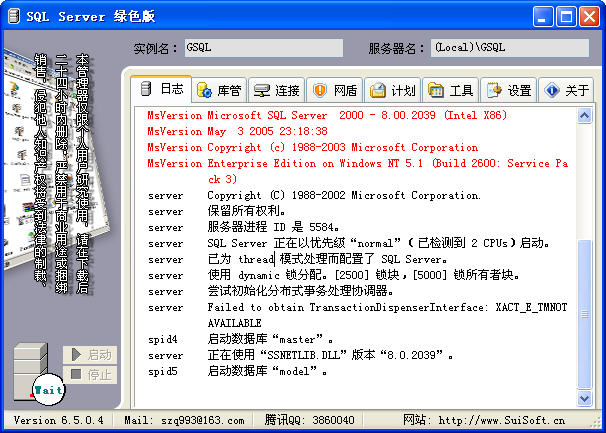Maximize the SQL Server window
The image size is (606, 433).
click(x=566, y=17)
